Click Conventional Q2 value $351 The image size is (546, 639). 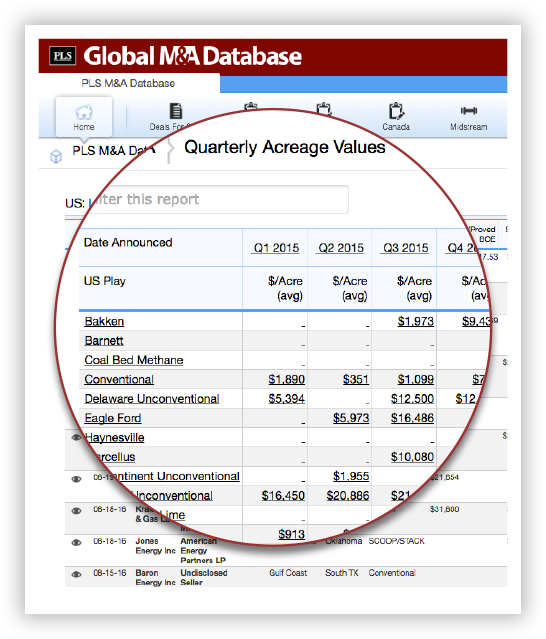pyautogui.click(x=356, y=379)
